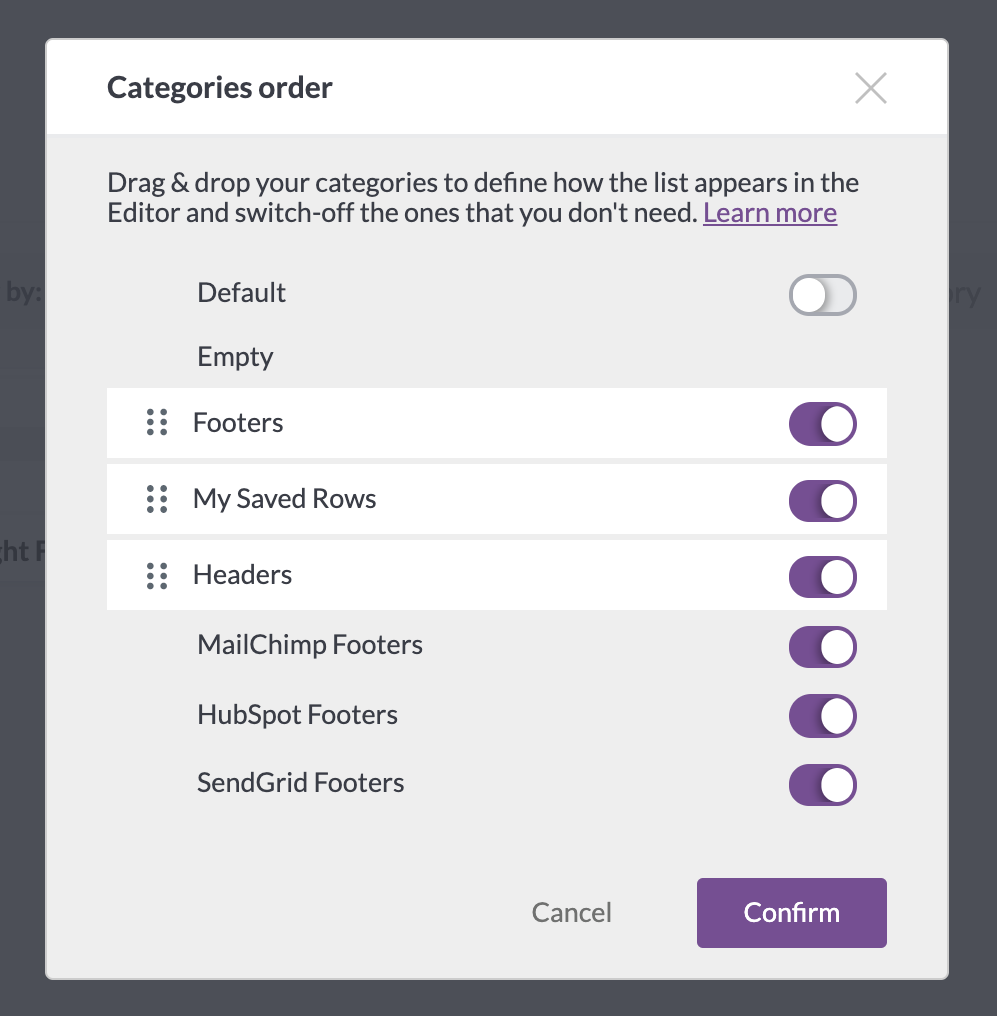The height and width of the screenshot is (1016, 997).
Task: Disable the HubSpot Footers switch
Action: (822, 716)
